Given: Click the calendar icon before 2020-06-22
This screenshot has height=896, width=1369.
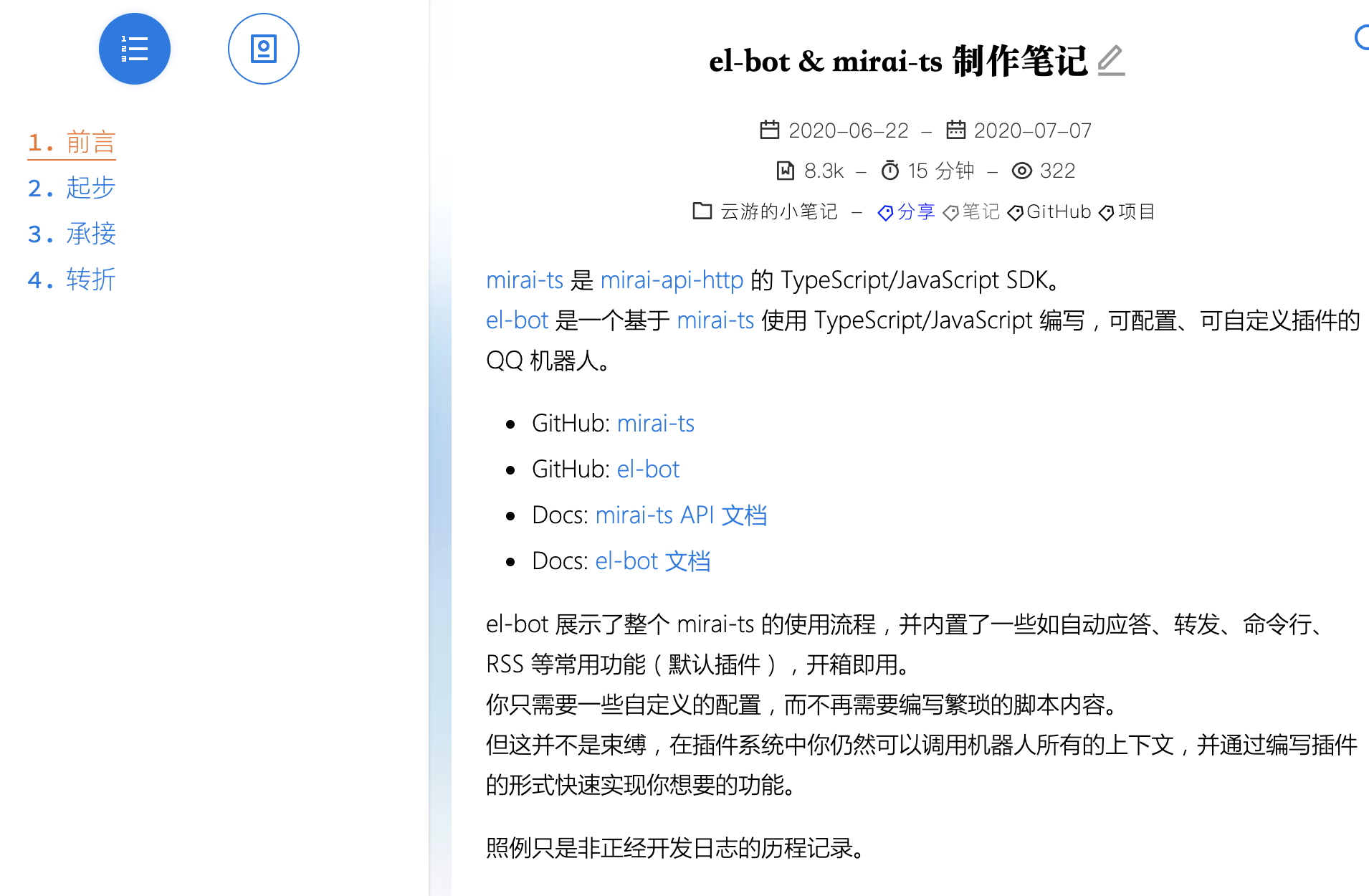Looking at the screenshot, I should pos(770,130).
